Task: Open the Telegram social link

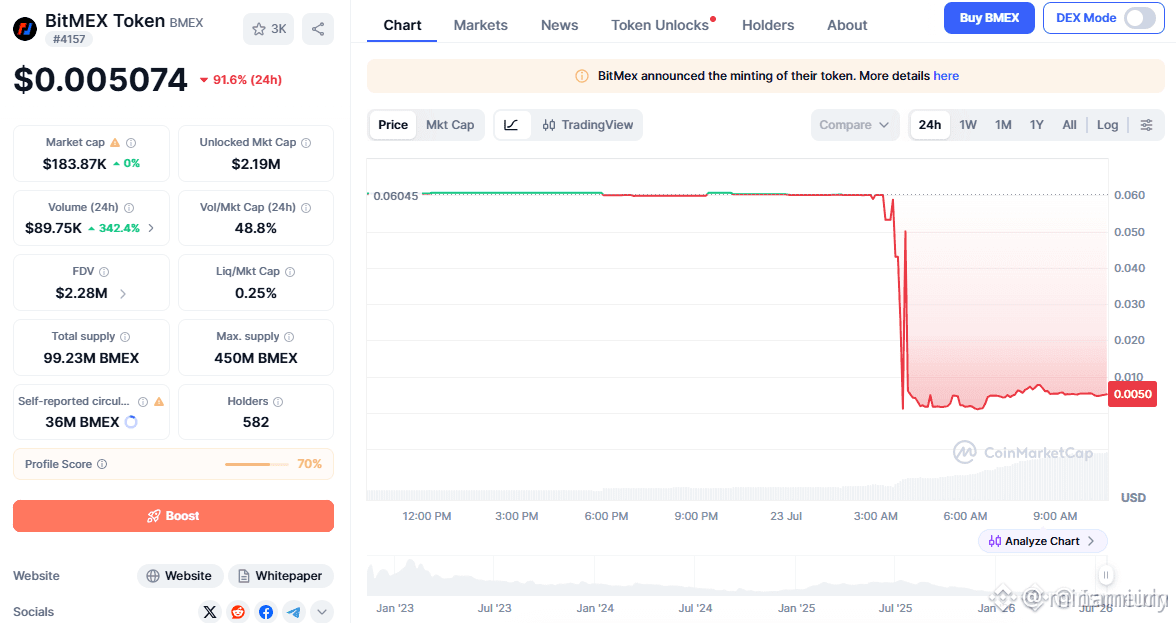Action: pyautogui.click(x=293, y=612)
